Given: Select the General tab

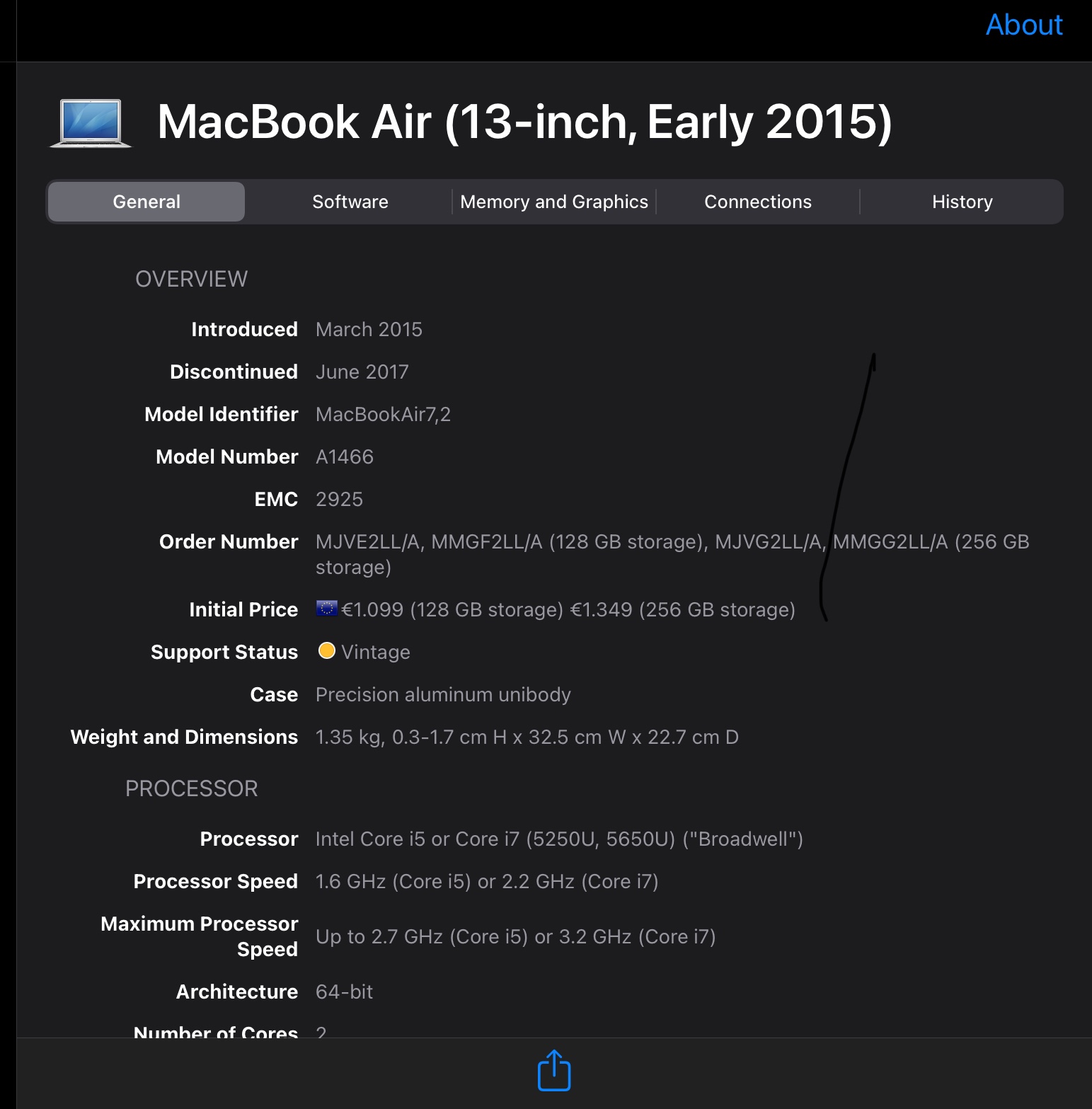Looking at the screenshot, I should [x=146, y=202].
